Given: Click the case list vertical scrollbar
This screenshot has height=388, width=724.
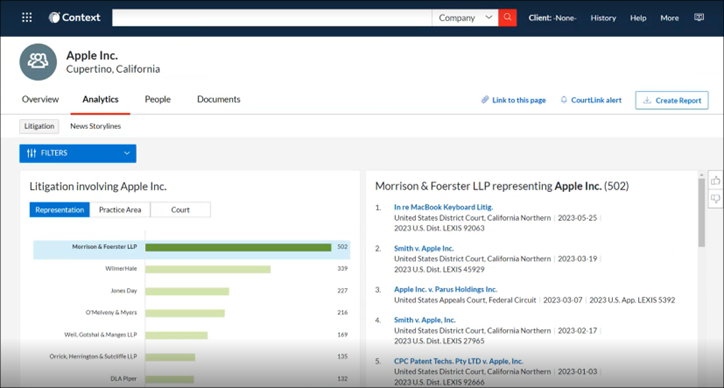Looking at the screenshot, I should [x=701, y=212].
